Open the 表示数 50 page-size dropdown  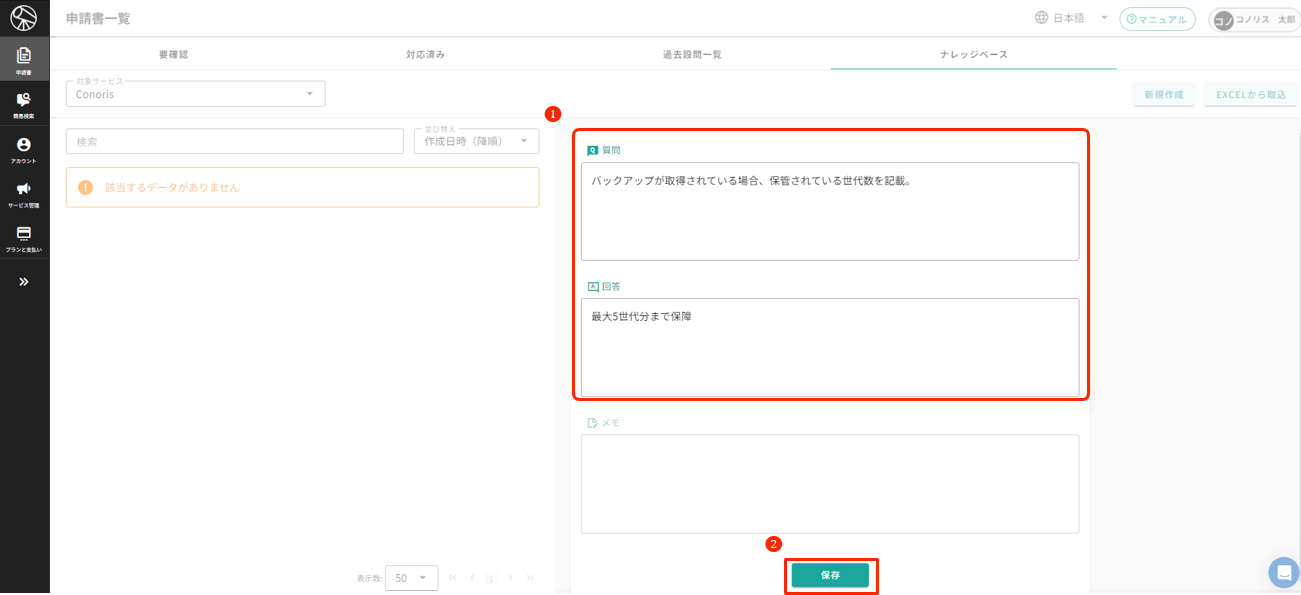[411, 578]
